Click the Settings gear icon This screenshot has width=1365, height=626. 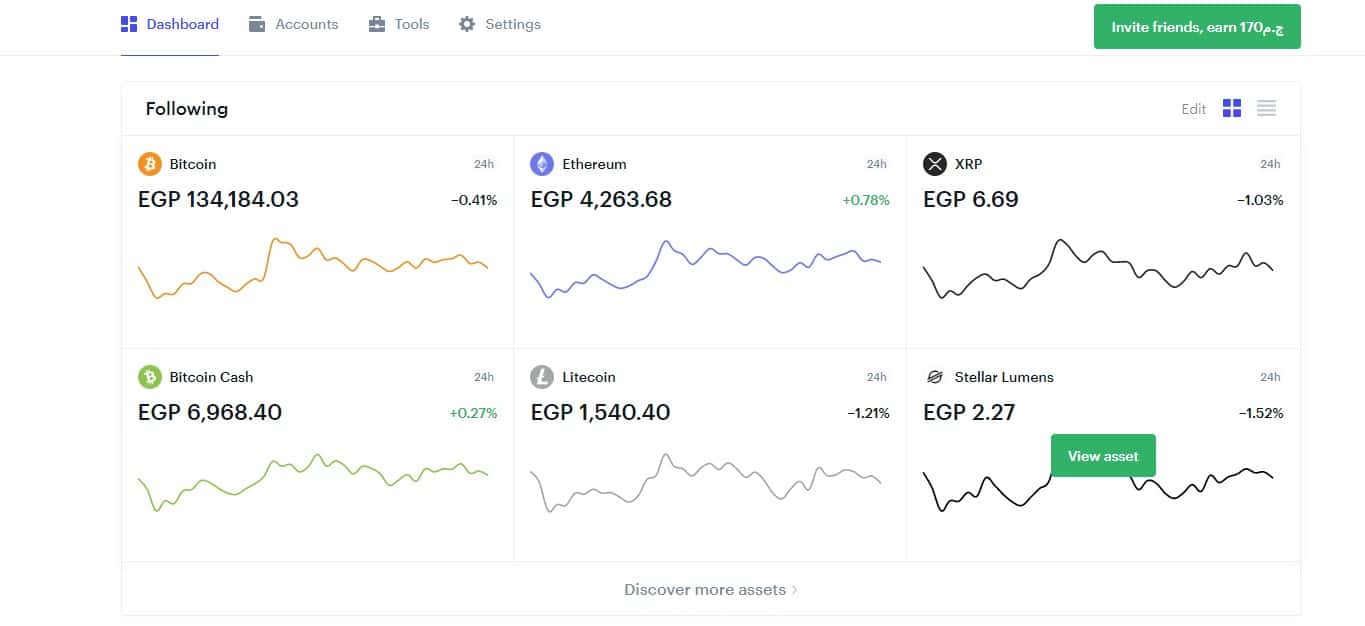click(x=467, y=24)
